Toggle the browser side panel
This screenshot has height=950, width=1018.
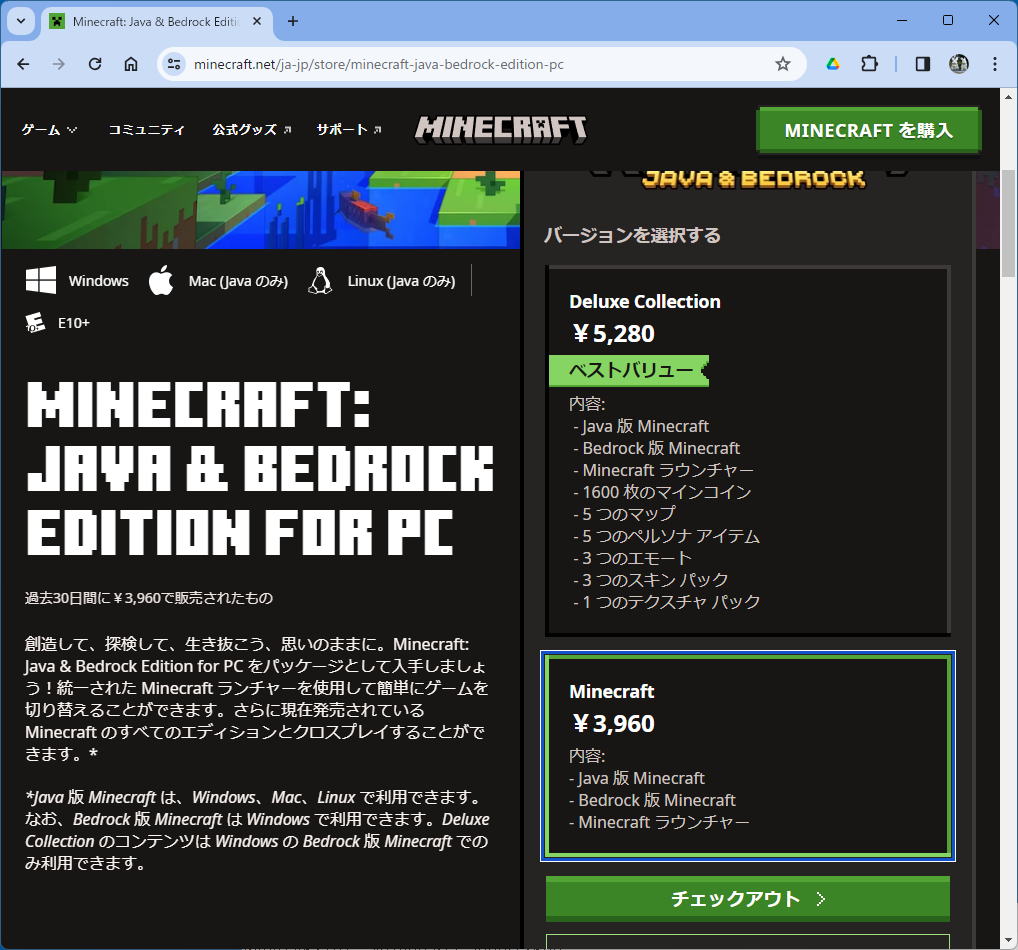(923, 64)
